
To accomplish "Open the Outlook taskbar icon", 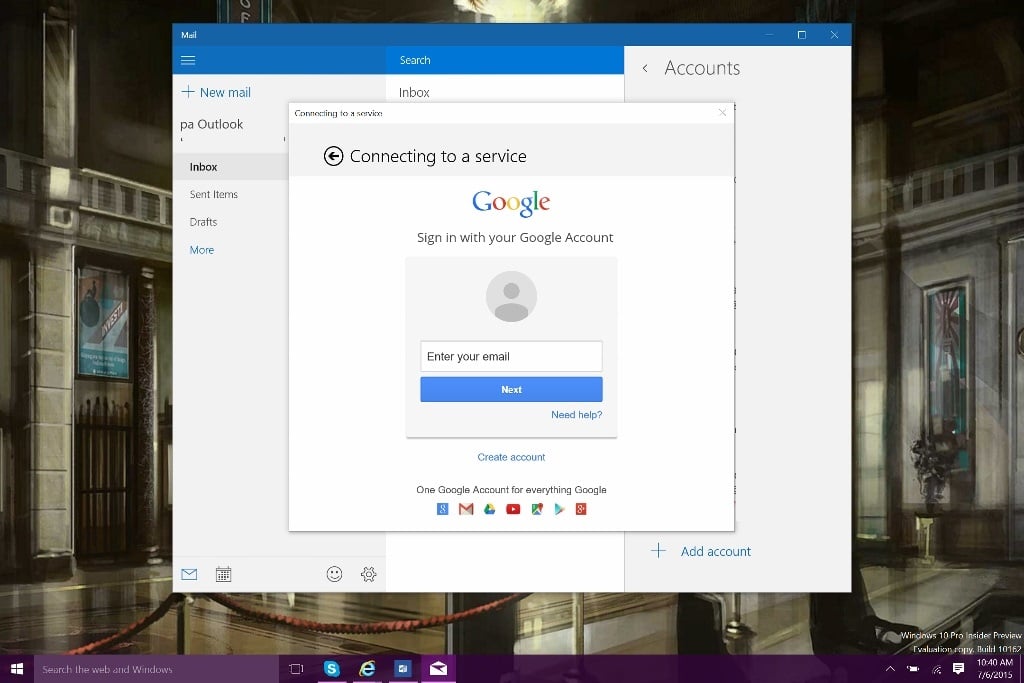I will (403, 669).
